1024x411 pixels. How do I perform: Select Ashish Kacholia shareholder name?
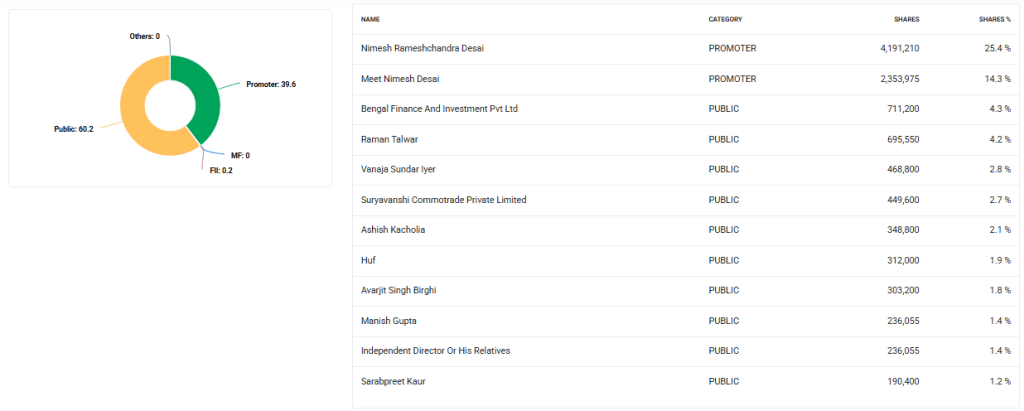pos(393,230)
